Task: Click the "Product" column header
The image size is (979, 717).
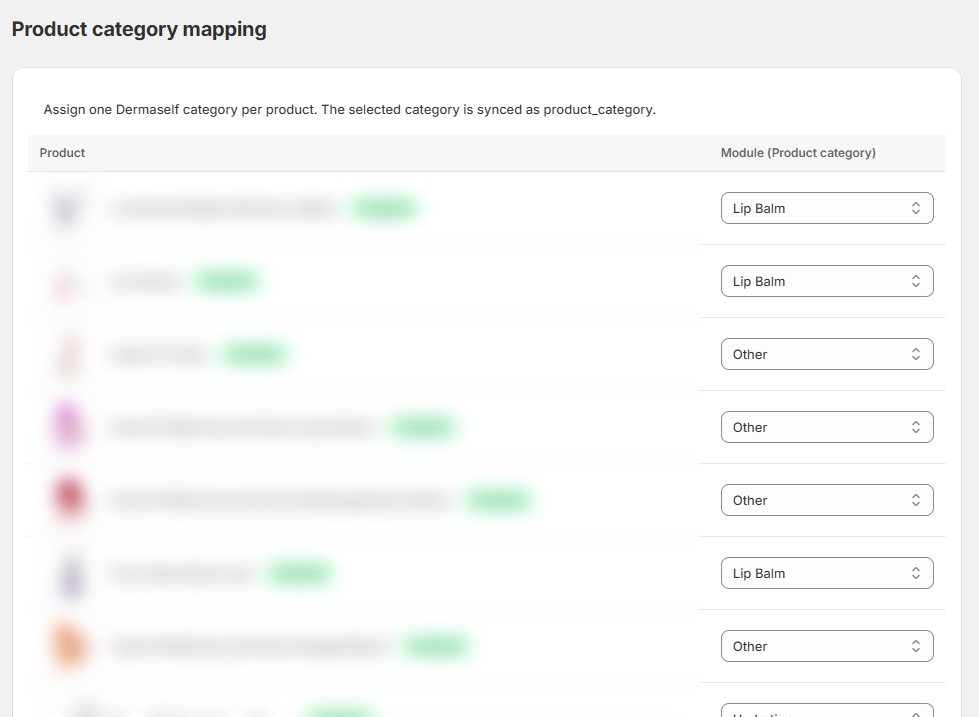Action: 62,153
